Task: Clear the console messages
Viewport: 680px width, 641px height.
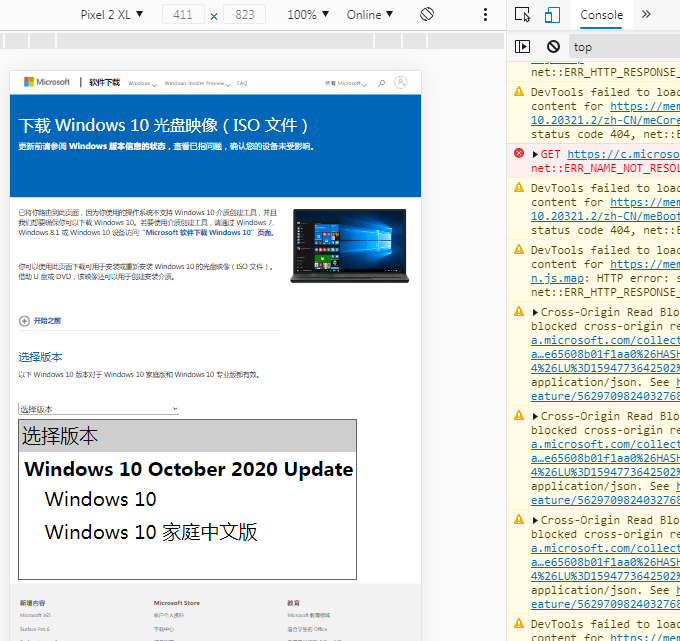Action: [x=553, y=46]
